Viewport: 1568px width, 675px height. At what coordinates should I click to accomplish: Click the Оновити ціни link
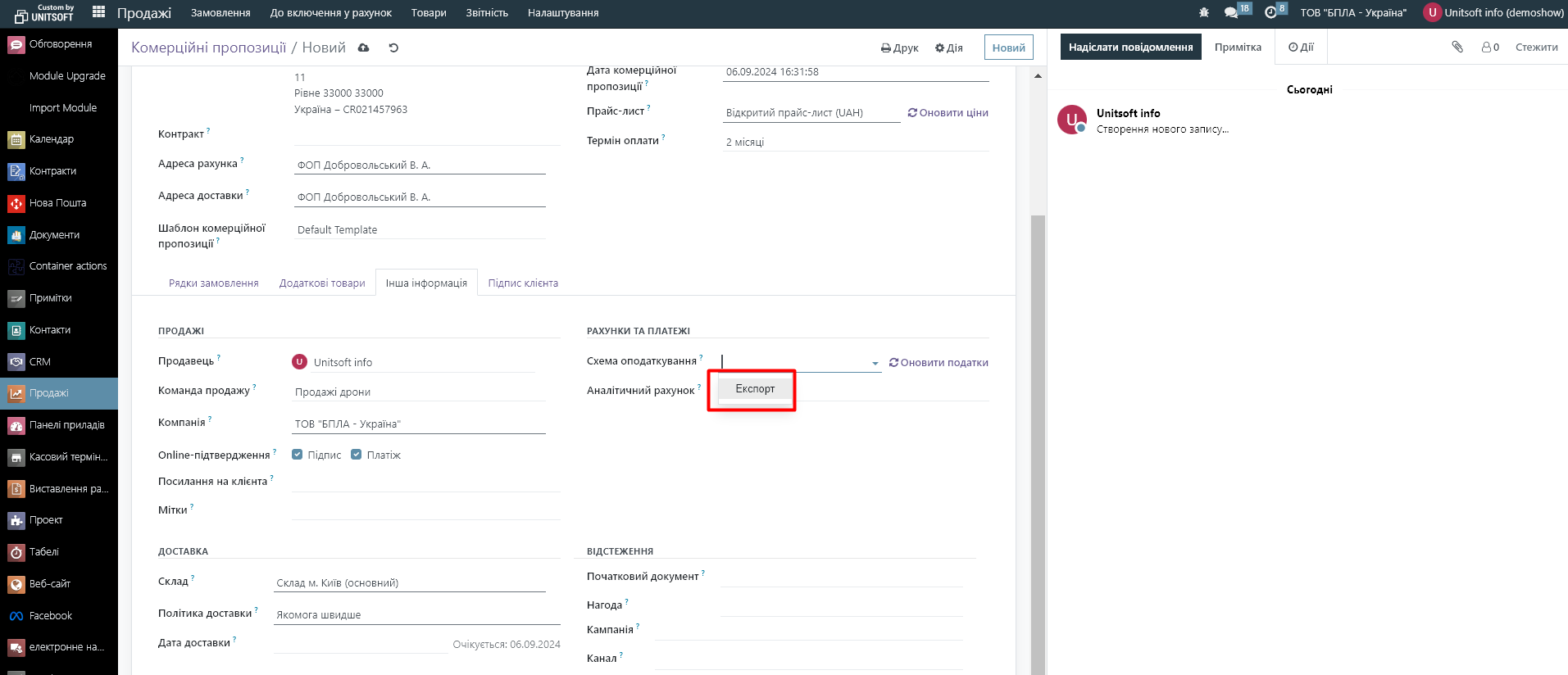(948, 113)
